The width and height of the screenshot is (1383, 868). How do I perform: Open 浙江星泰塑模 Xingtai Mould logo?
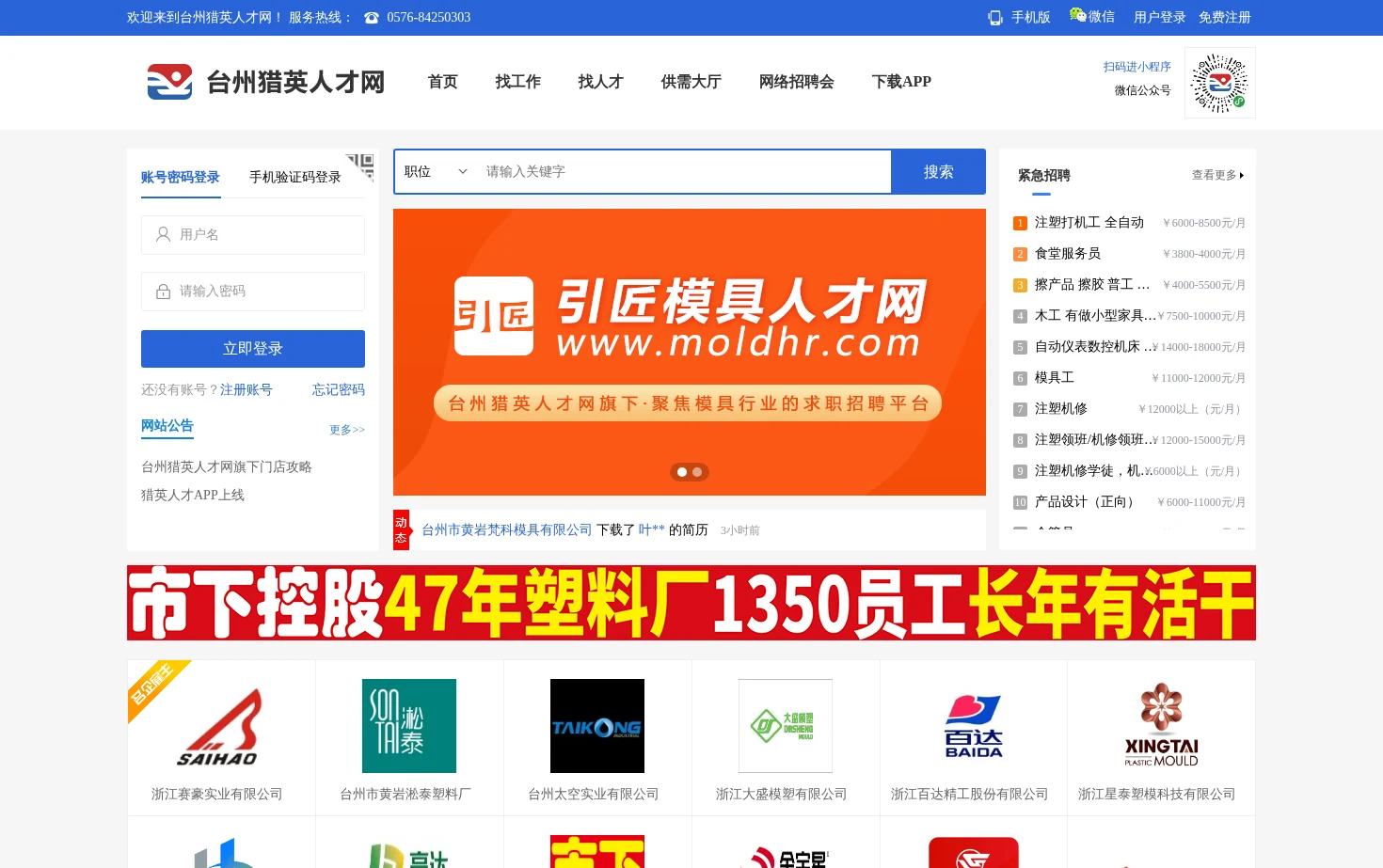1162,726
